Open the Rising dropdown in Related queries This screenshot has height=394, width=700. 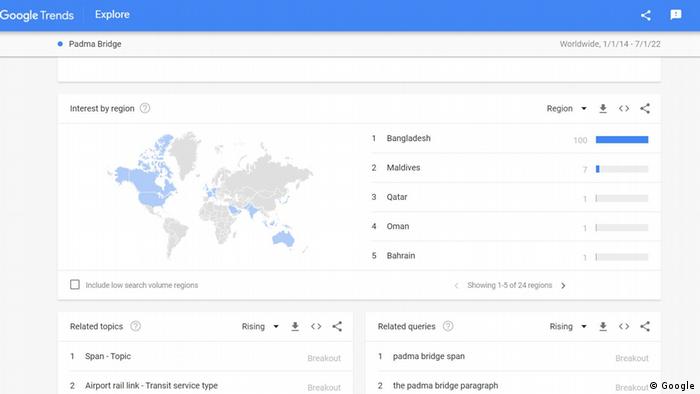pos(568,327)
